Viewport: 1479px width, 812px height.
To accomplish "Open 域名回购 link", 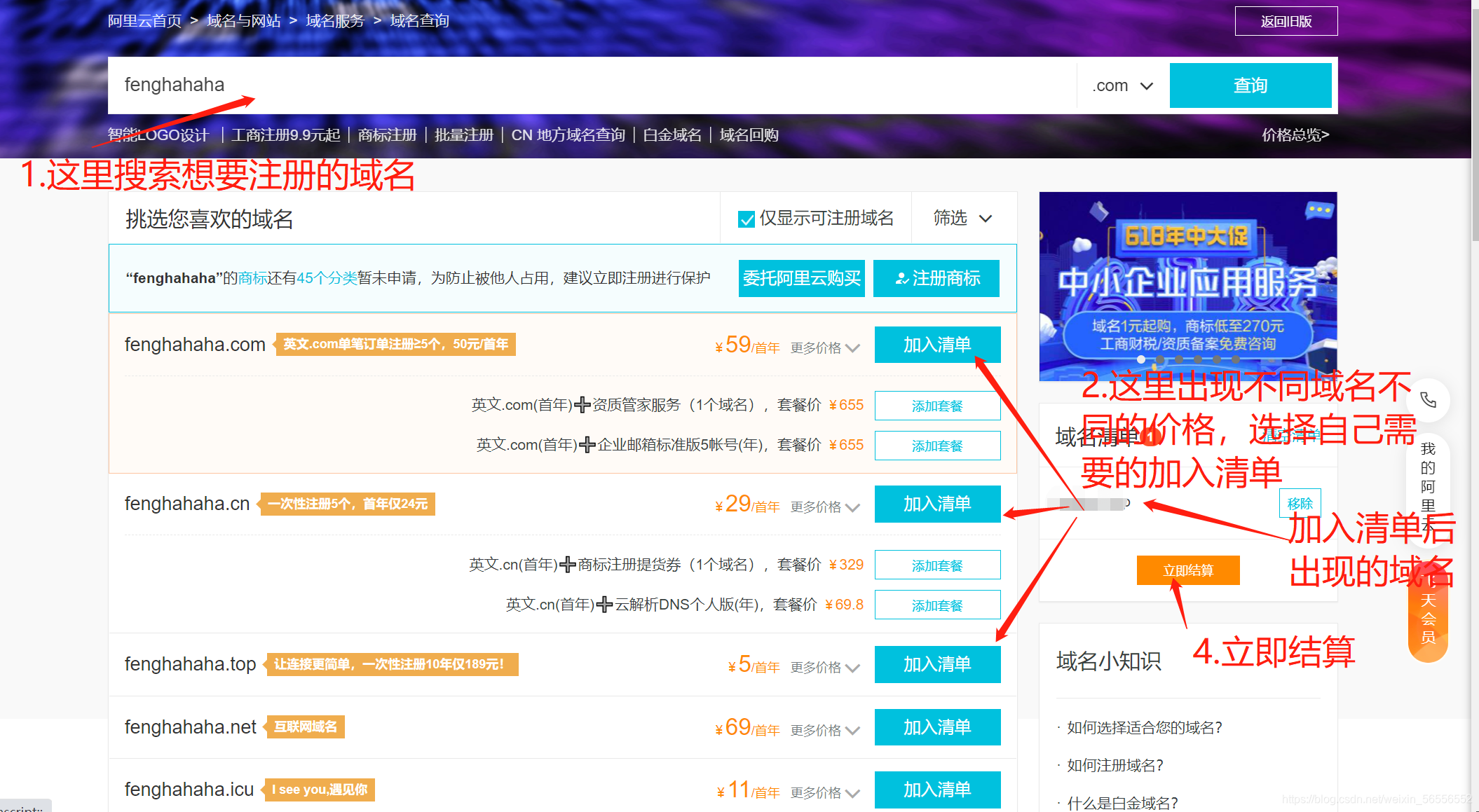I will pyautogui.click(x=749, y=135).
